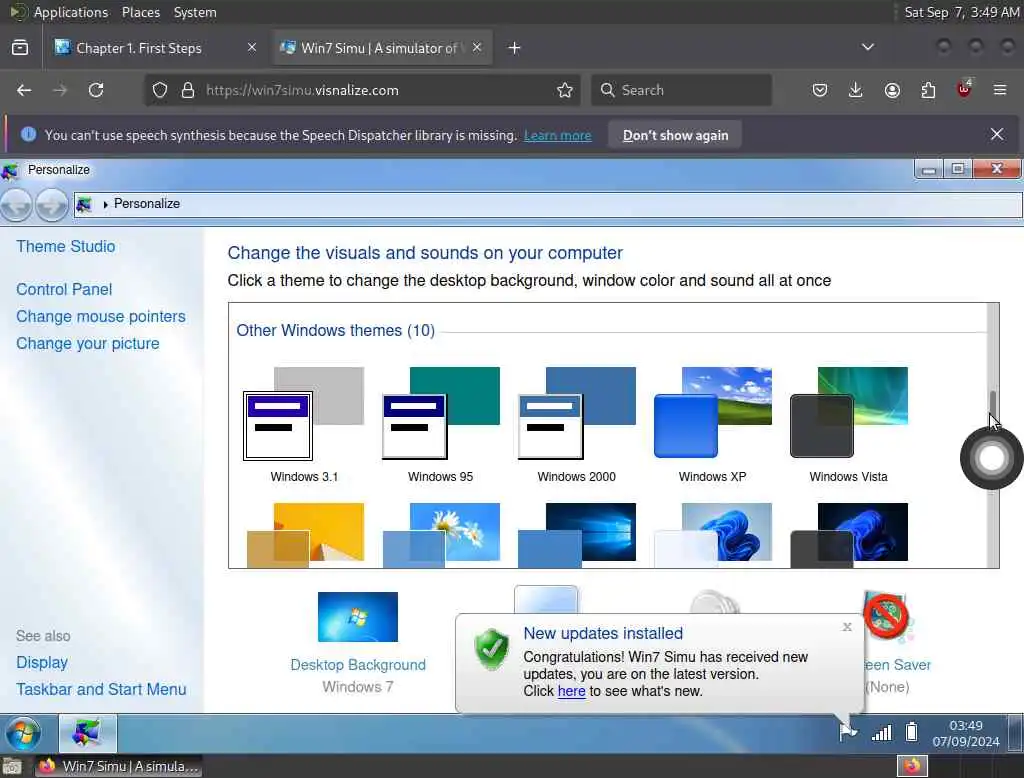Image resolution: width=1024 pixels, height=778 pixels.
Task: Open the System menu
Action: point(195,12)
